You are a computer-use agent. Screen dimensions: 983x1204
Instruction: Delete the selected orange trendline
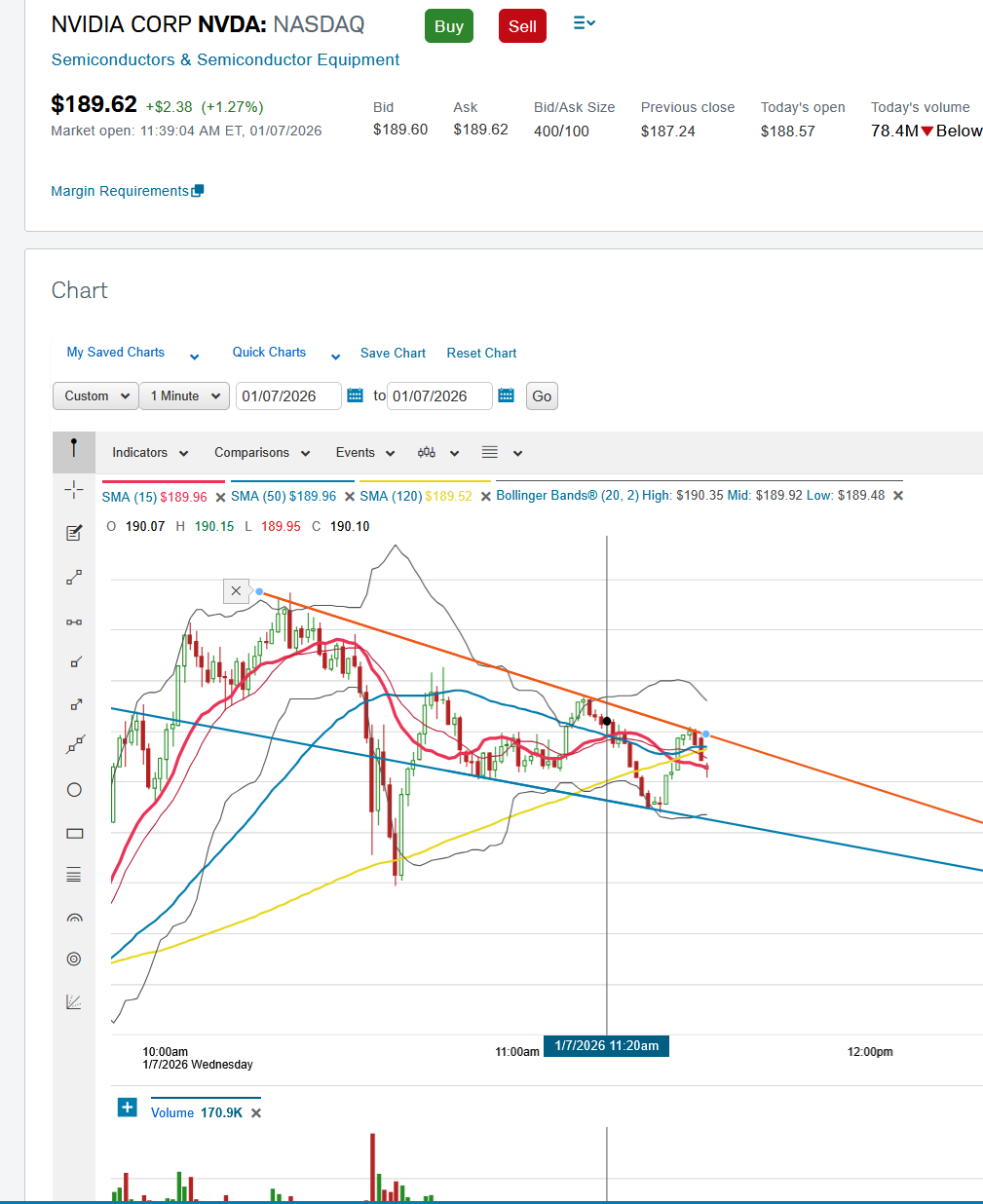tap(236, 591)
